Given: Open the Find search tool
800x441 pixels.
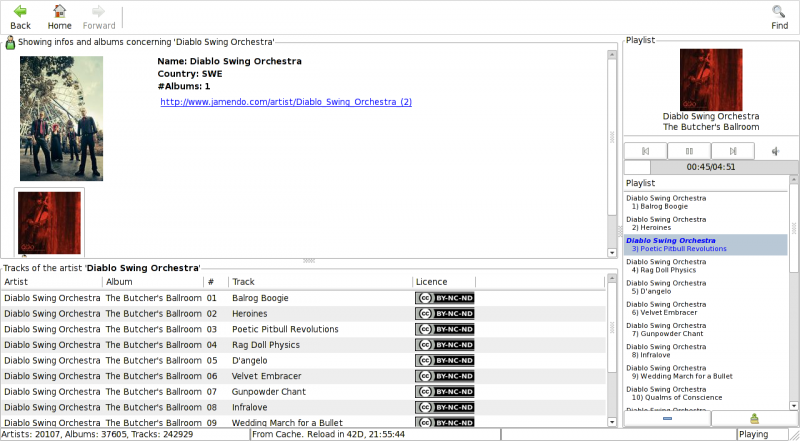Looking at the screenshot, I should click(x=779, y=16).
